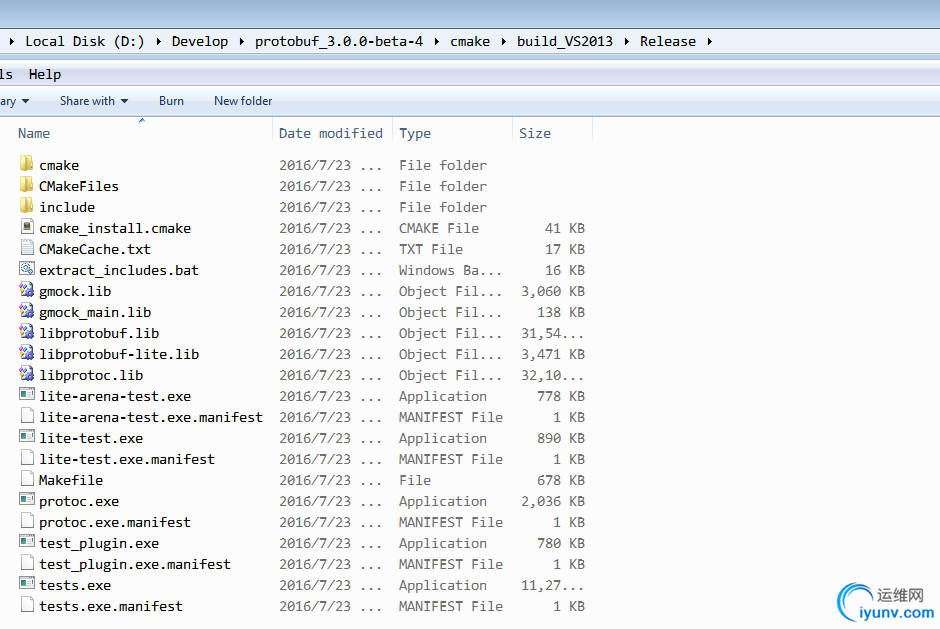Click the Release breadcrumb segment
The image size is (940, 629).
668,41
